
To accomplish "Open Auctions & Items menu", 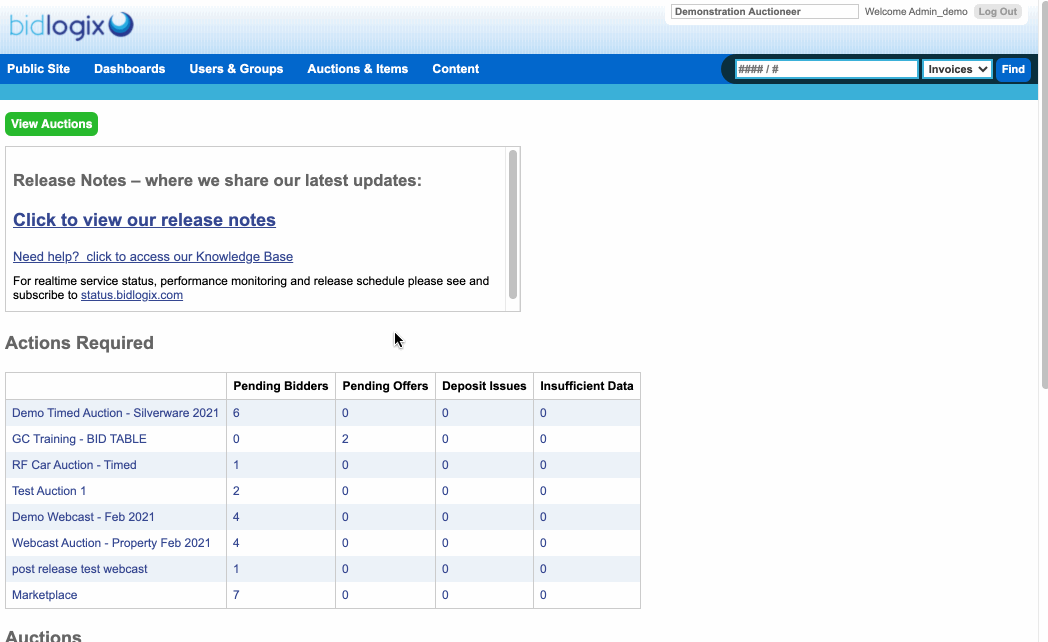I will 358,69.
